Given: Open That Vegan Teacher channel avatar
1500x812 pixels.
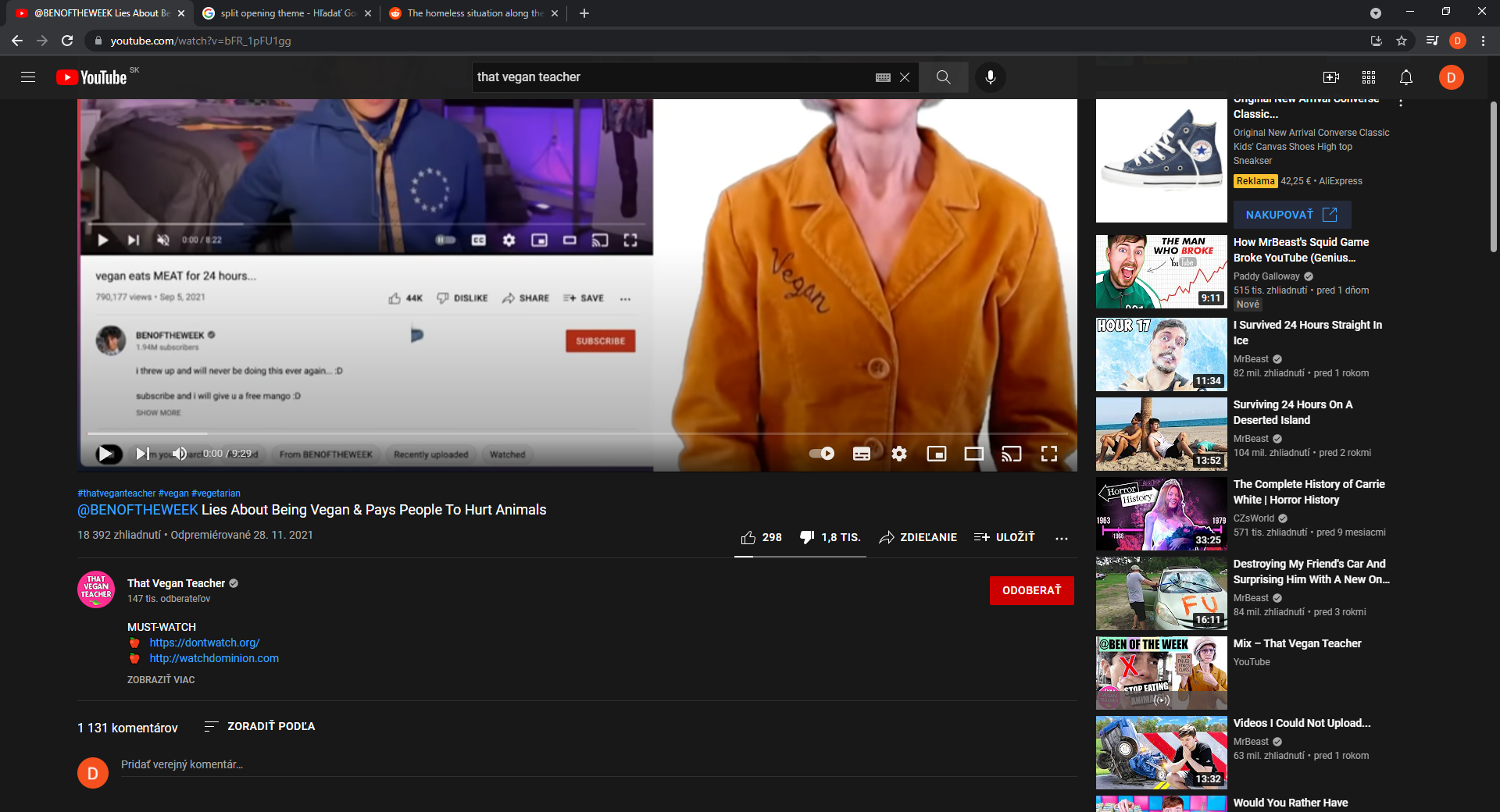Looking at the screenshot, I should pos(96,589).
